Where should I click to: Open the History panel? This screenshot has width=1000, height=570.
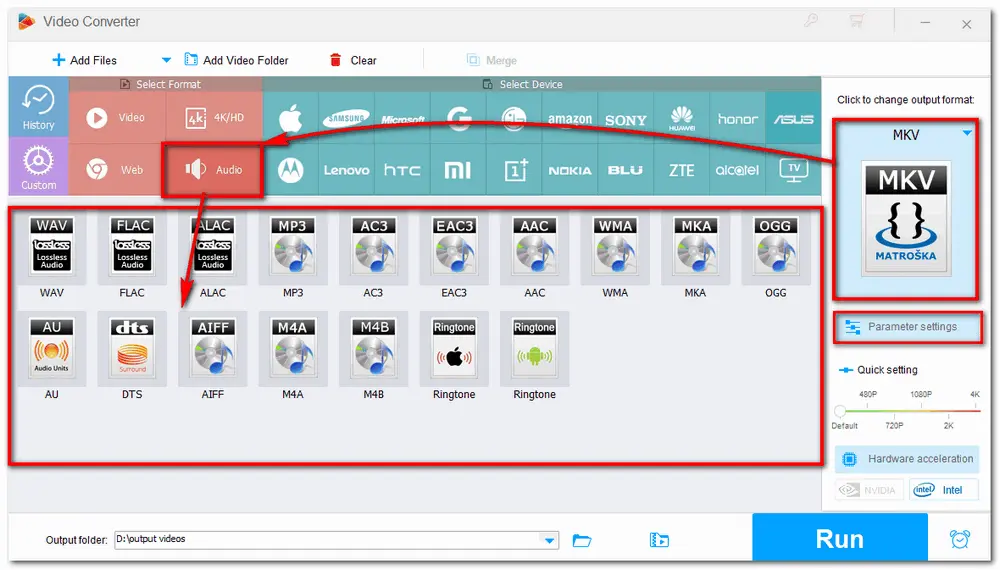coord(38,107)
